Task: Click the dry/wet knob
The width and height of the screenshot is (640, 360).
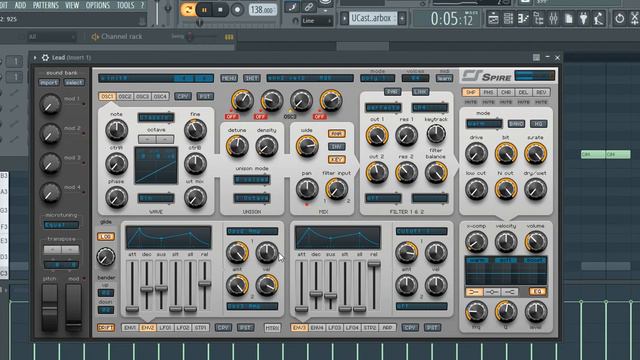Action: [536, 189]
